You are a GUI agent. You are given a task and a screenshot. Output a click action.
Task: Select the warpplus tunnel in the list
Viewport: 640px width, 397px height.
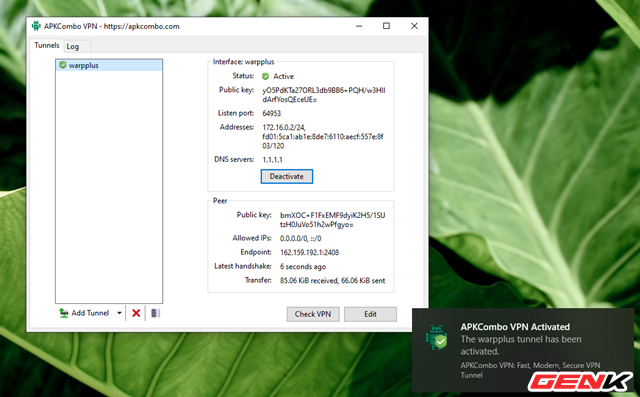click(x=109, y=65)
